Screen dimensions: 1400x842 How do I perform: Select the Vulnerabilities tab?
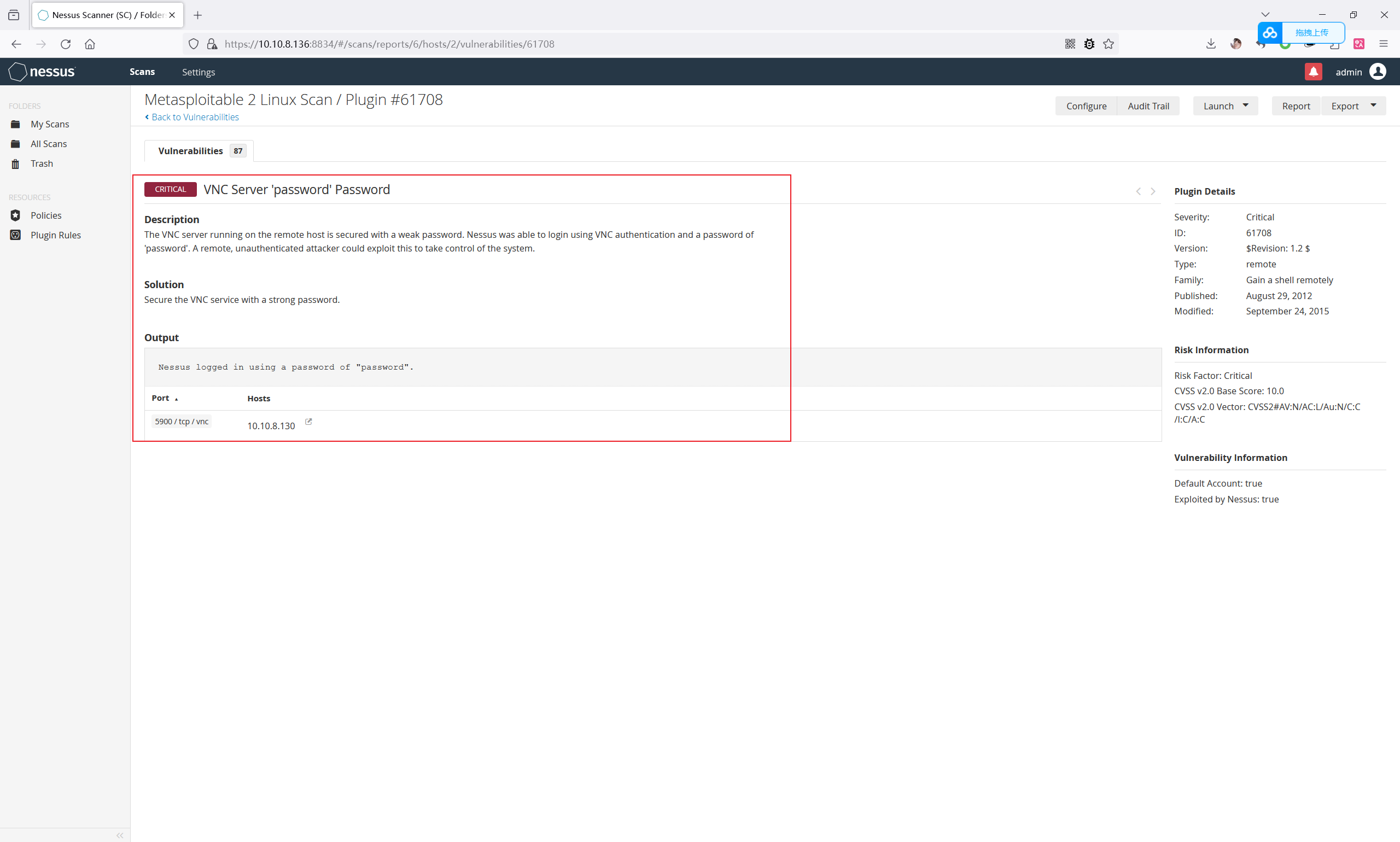pos(199,151)
